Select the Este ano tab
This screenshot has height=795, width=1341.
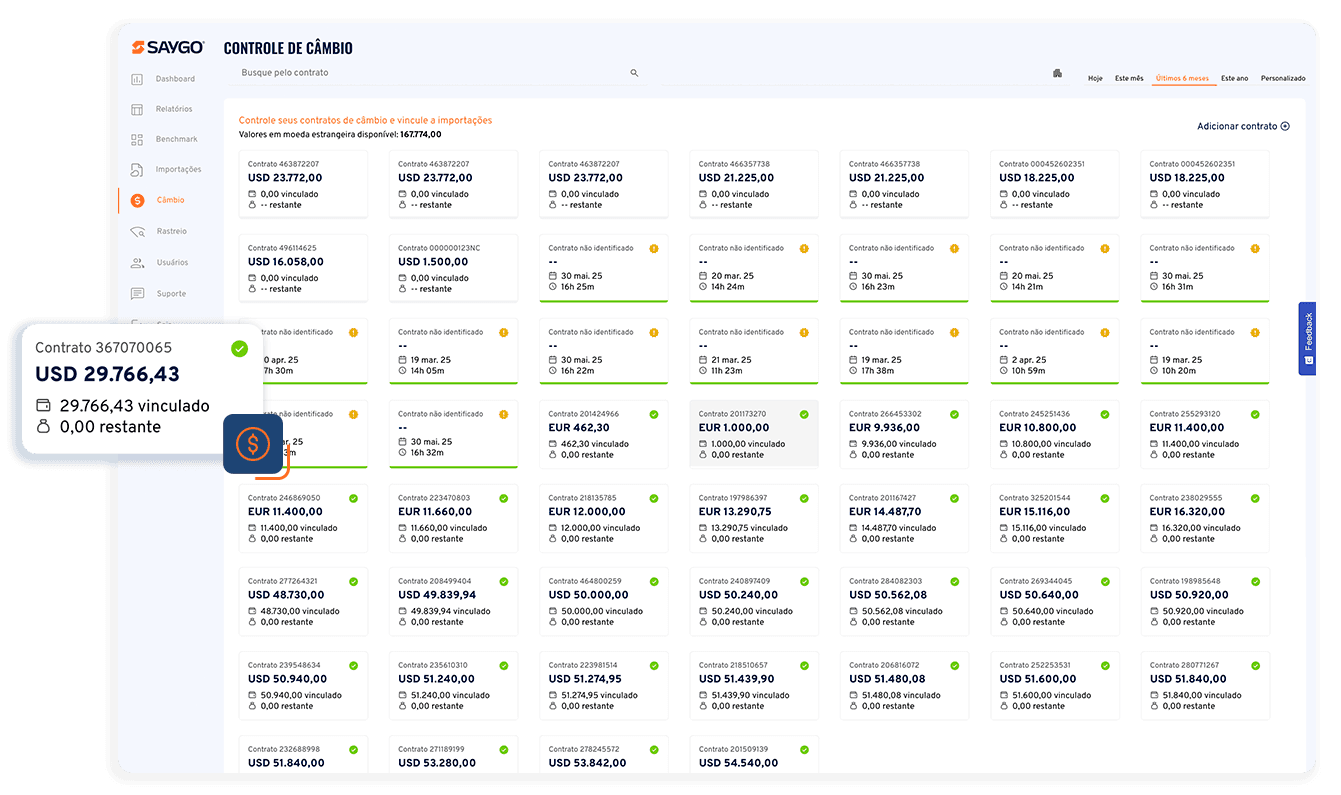[1234, 78]
